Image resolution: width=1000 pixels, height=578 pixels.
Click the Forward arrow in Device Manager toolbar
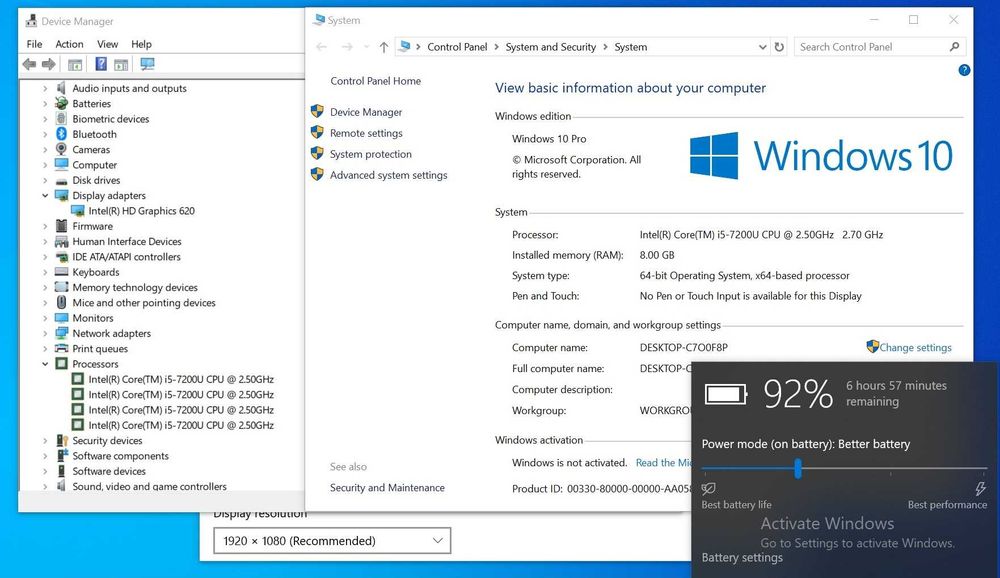pos(49,64)
